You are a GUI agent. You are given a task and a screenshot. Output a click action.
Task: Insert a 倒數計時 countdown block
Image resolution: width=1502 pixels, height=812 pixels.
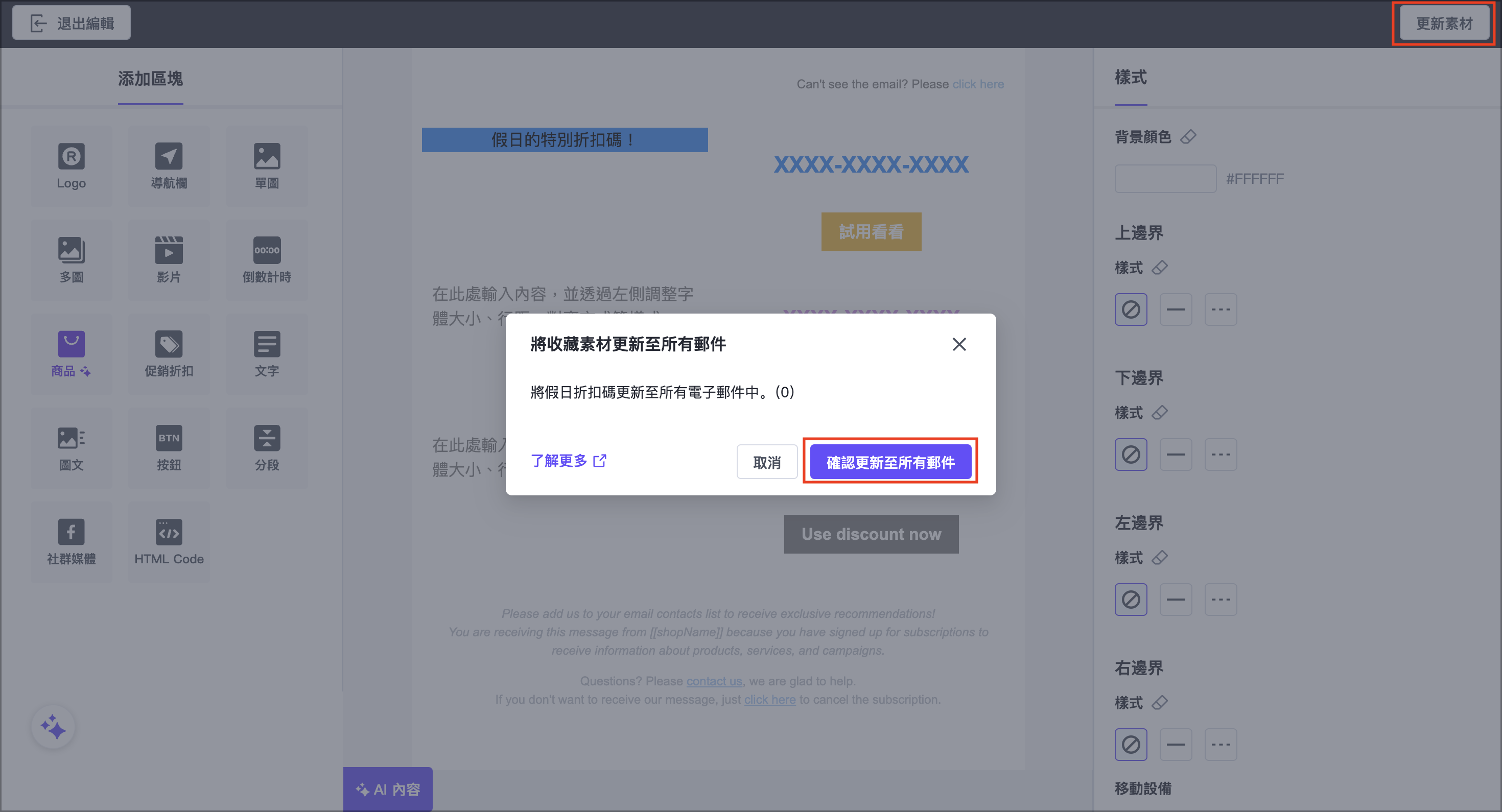coord(267,259)
